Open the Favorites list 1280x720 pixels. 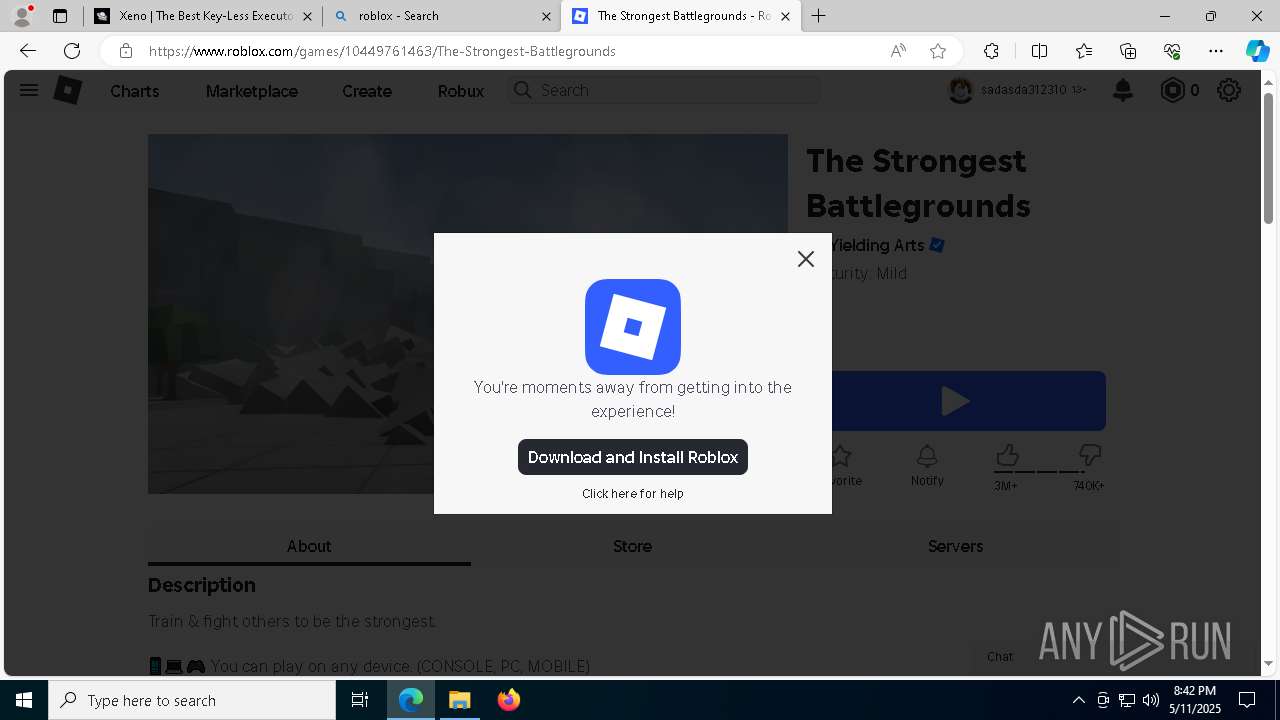coord(1084,51)
